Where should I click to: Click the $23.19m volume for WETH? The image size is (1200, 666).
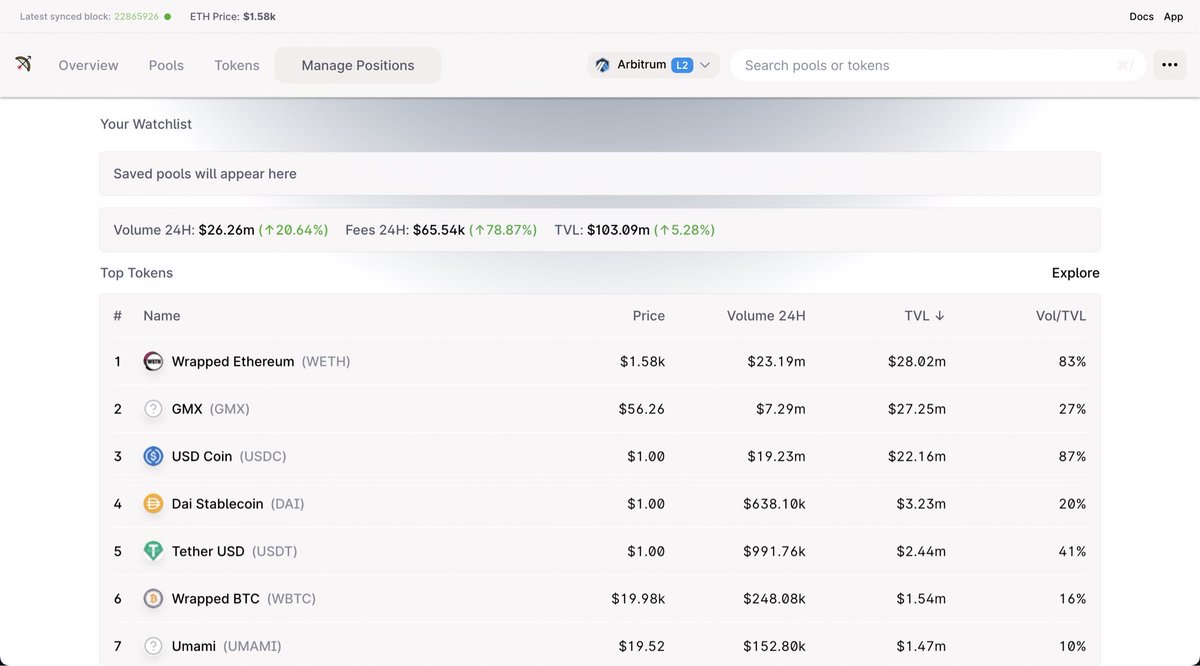point(776,362)
